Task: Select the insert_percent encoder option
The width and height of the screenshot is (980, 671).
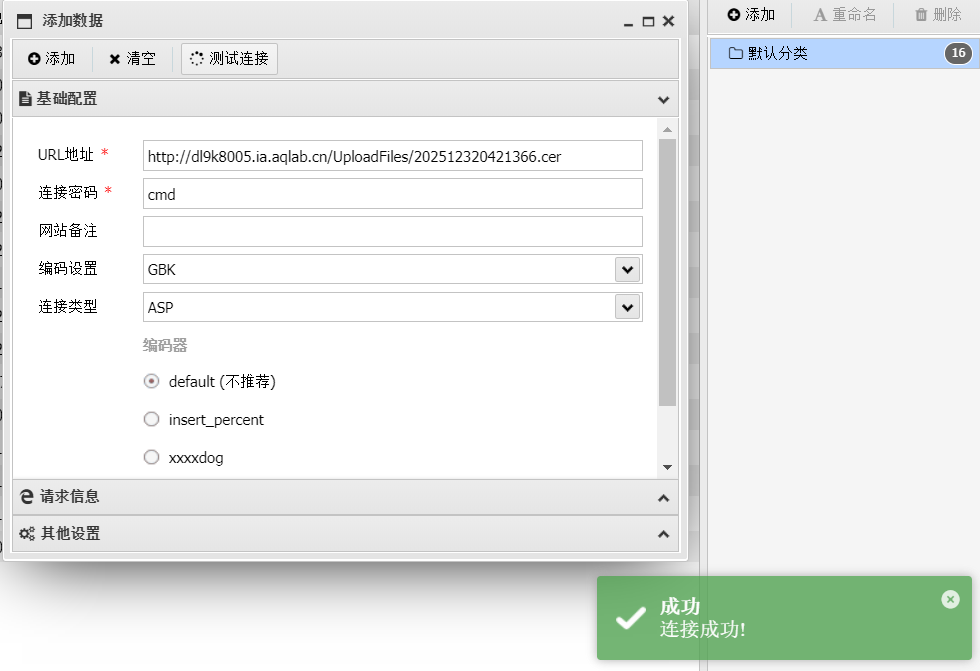Action: pyautogui.click(x=152, y=419)
